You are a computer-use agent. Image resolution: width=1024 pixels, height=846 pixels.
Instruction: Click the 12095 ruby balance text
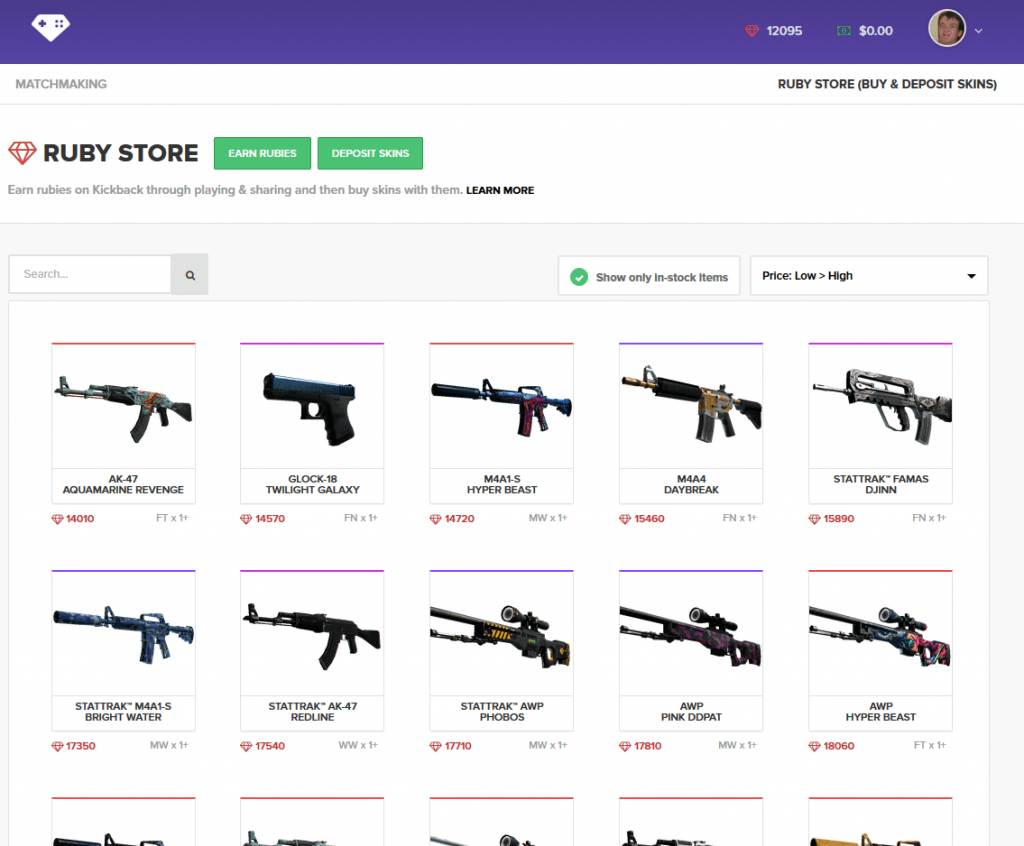(x=784, y=31)
